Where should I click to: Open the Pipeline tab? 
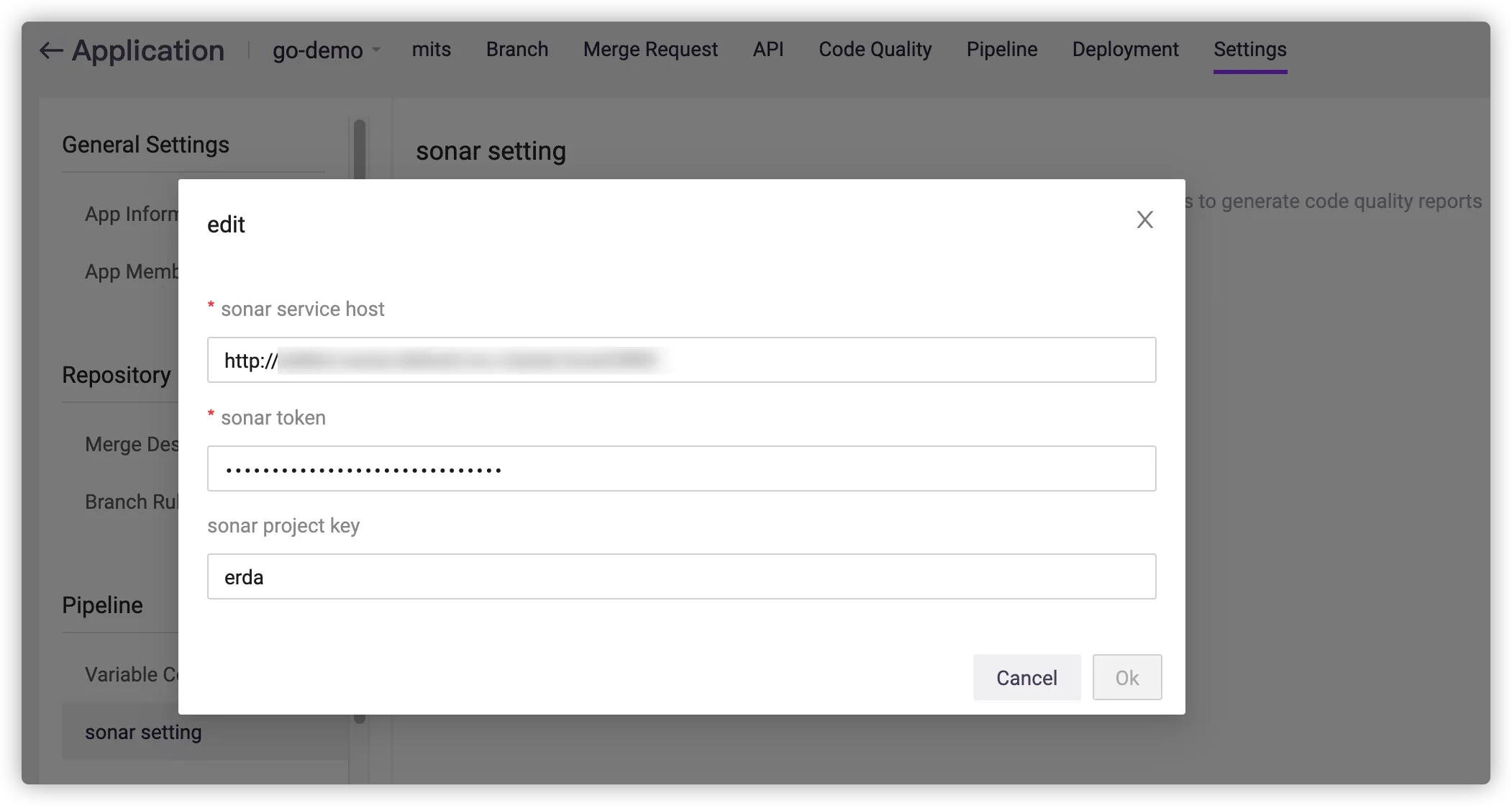(x=1001, y=50)
